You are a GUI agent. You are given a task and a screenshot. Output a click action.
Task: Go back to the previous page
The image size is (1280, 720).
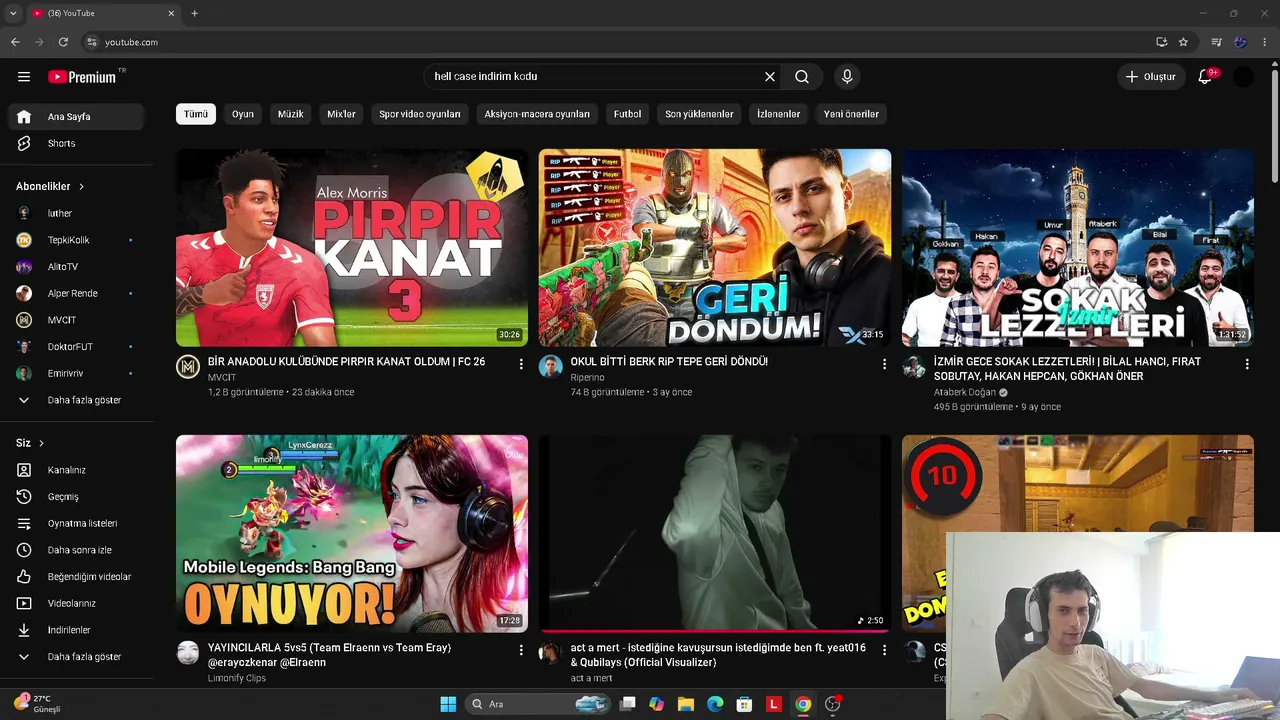pyautogui.click(x=15, y=42)
